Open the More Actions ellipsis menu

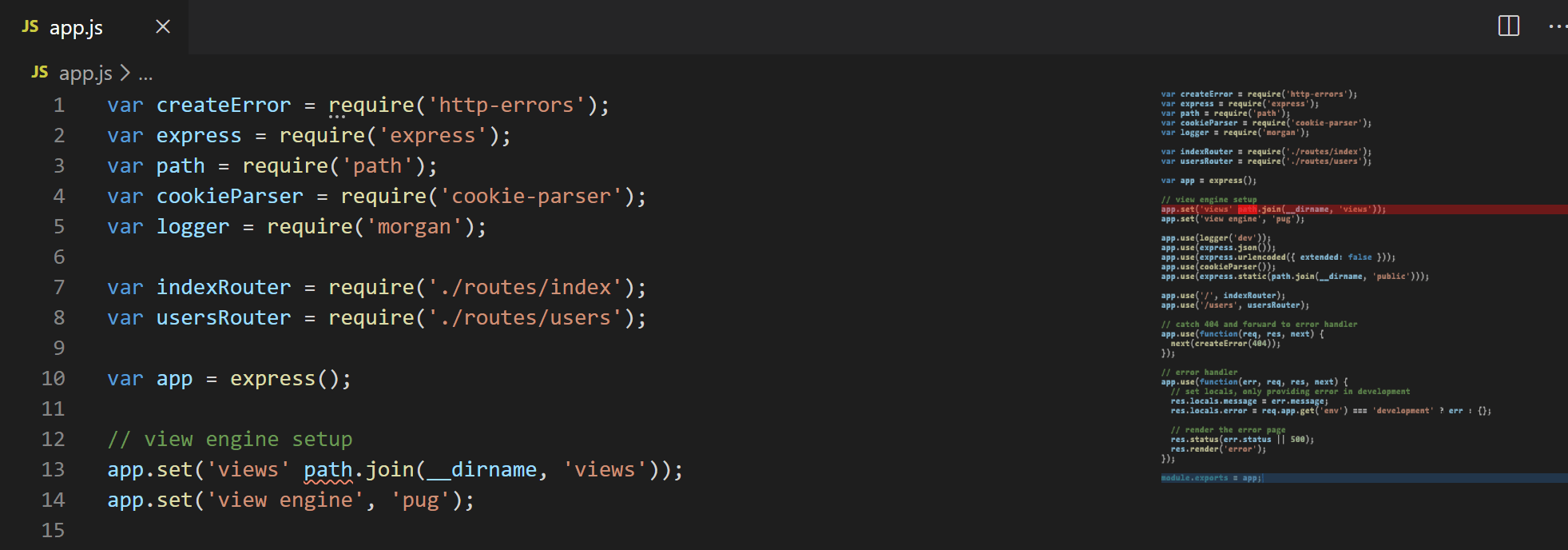[x=1557, y=26]
